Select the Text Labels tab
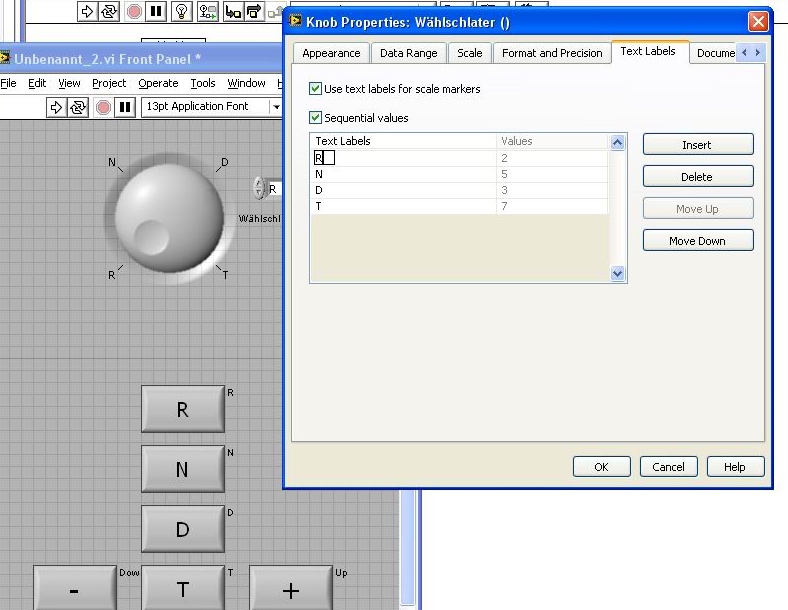 648,51
